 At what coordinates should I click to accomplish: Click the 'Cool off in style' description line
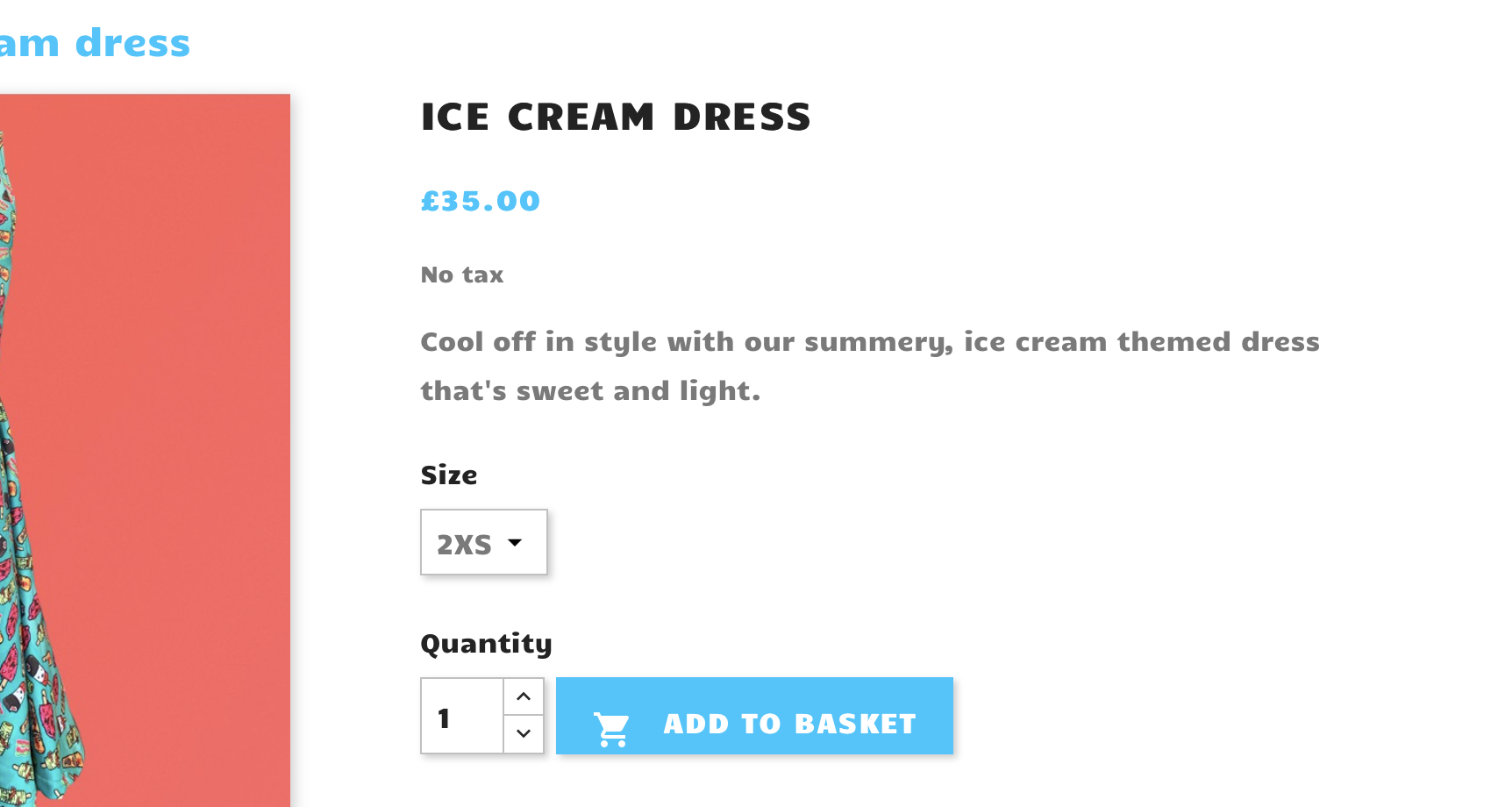pyautogui.click(x=684, y=341)
